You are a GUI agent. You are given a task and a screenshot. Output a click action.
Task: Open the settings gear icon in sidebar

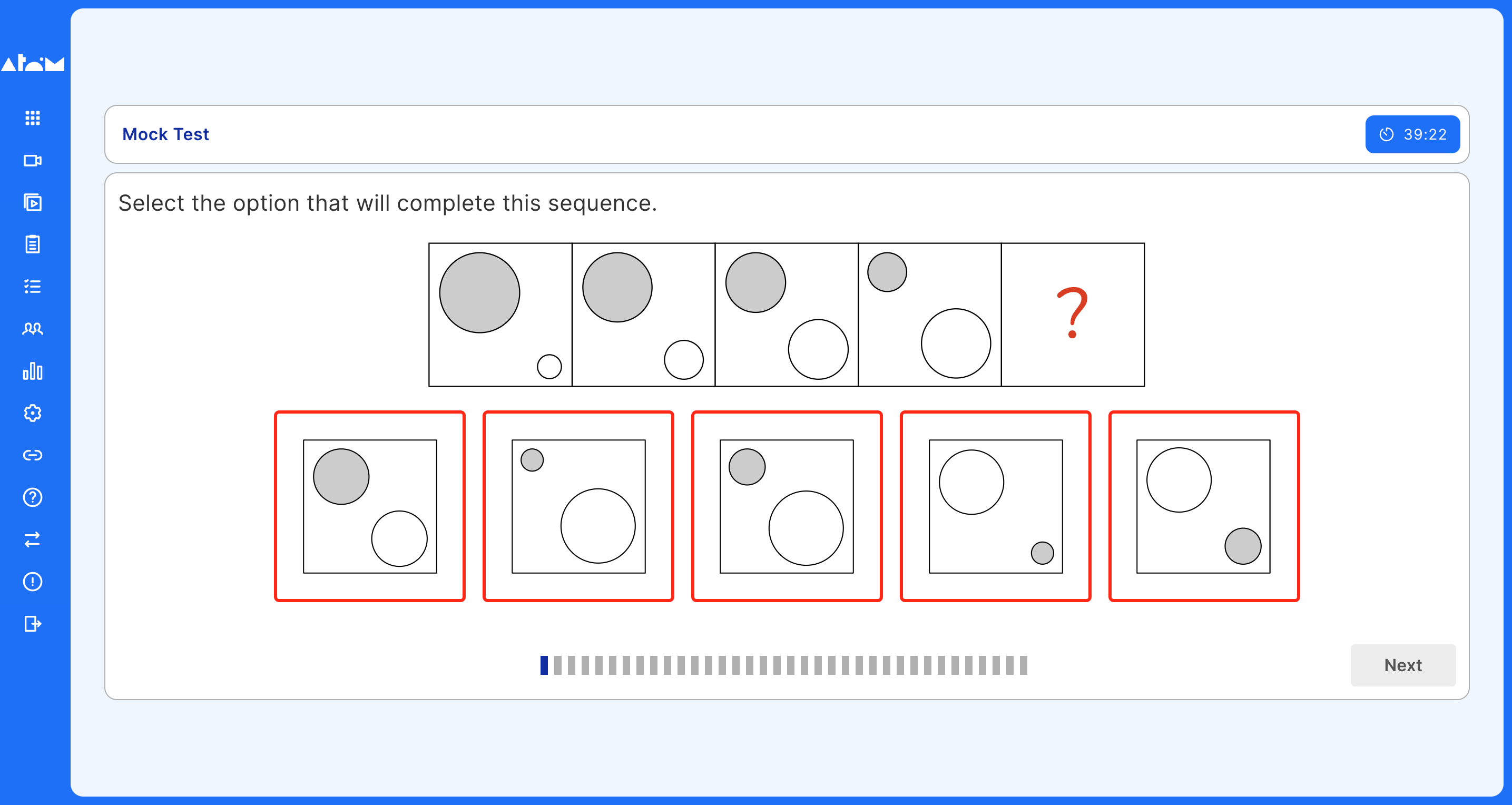point(32,414)
